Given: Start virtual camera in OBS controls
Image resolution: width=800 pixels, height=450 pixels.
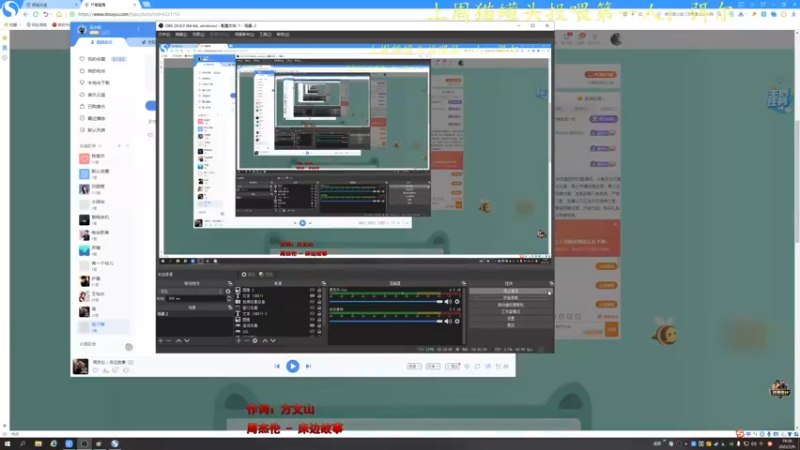Looking at the screenshot, I should click(x=510, y=305).
